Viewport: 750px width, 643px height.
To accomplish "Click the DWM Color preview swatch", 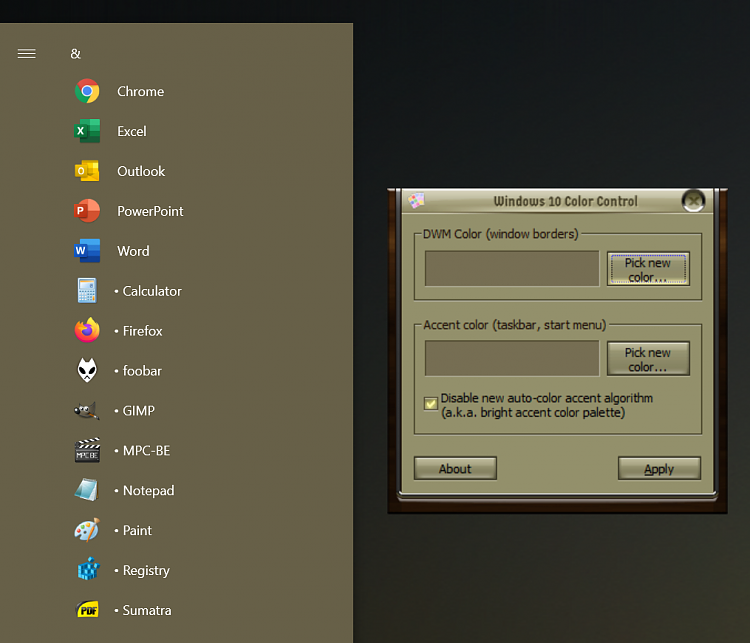I will [x=512, y=268].
